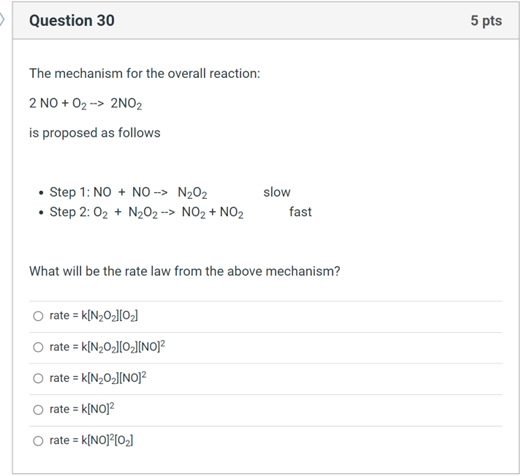The image size is (528, 476).
Task: Click the answer text rate = k[N2O2][NO]²
Action: [x=98, y=378]
